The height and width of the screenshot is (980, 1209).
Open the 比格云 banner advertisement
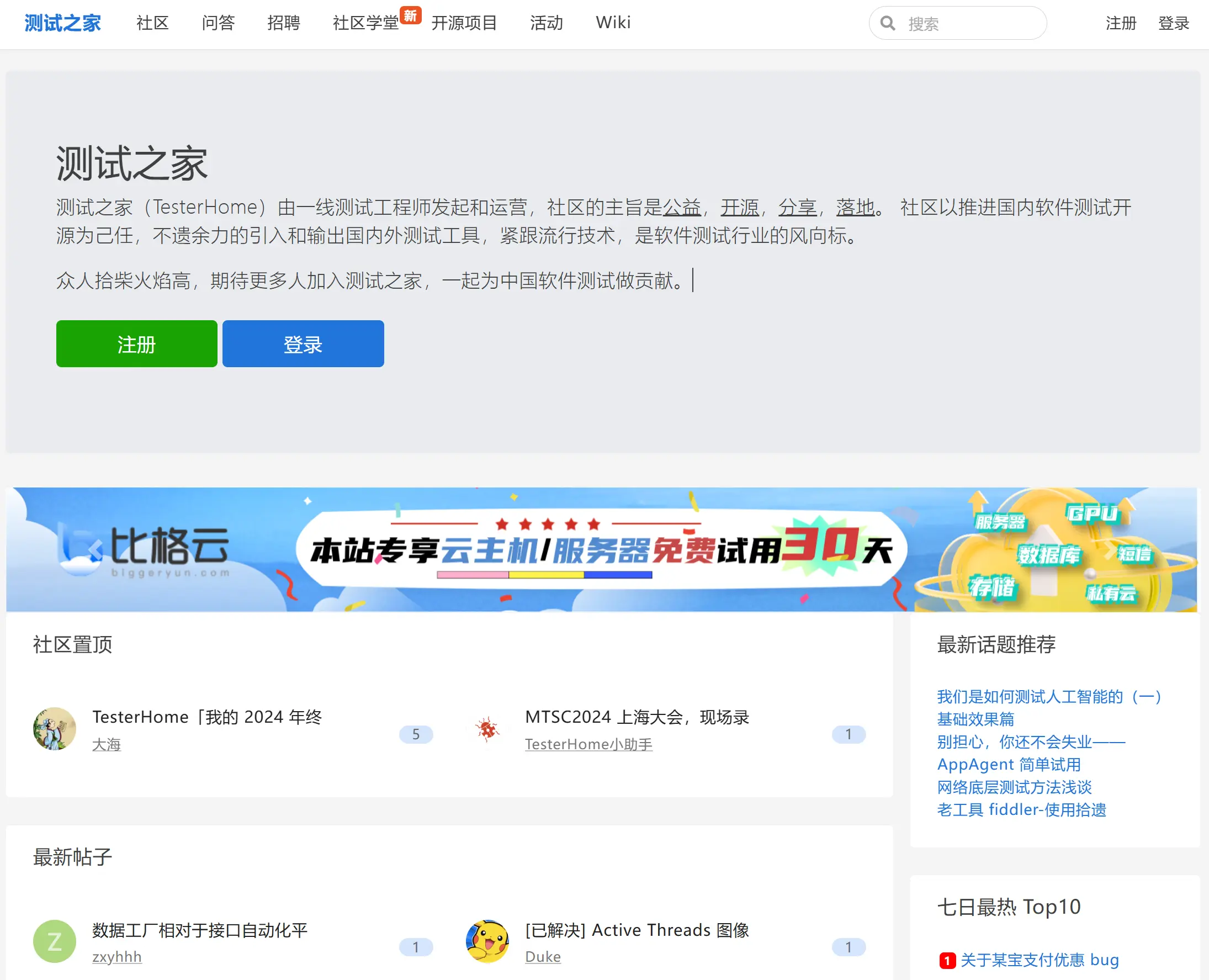(x=604, y=548)
